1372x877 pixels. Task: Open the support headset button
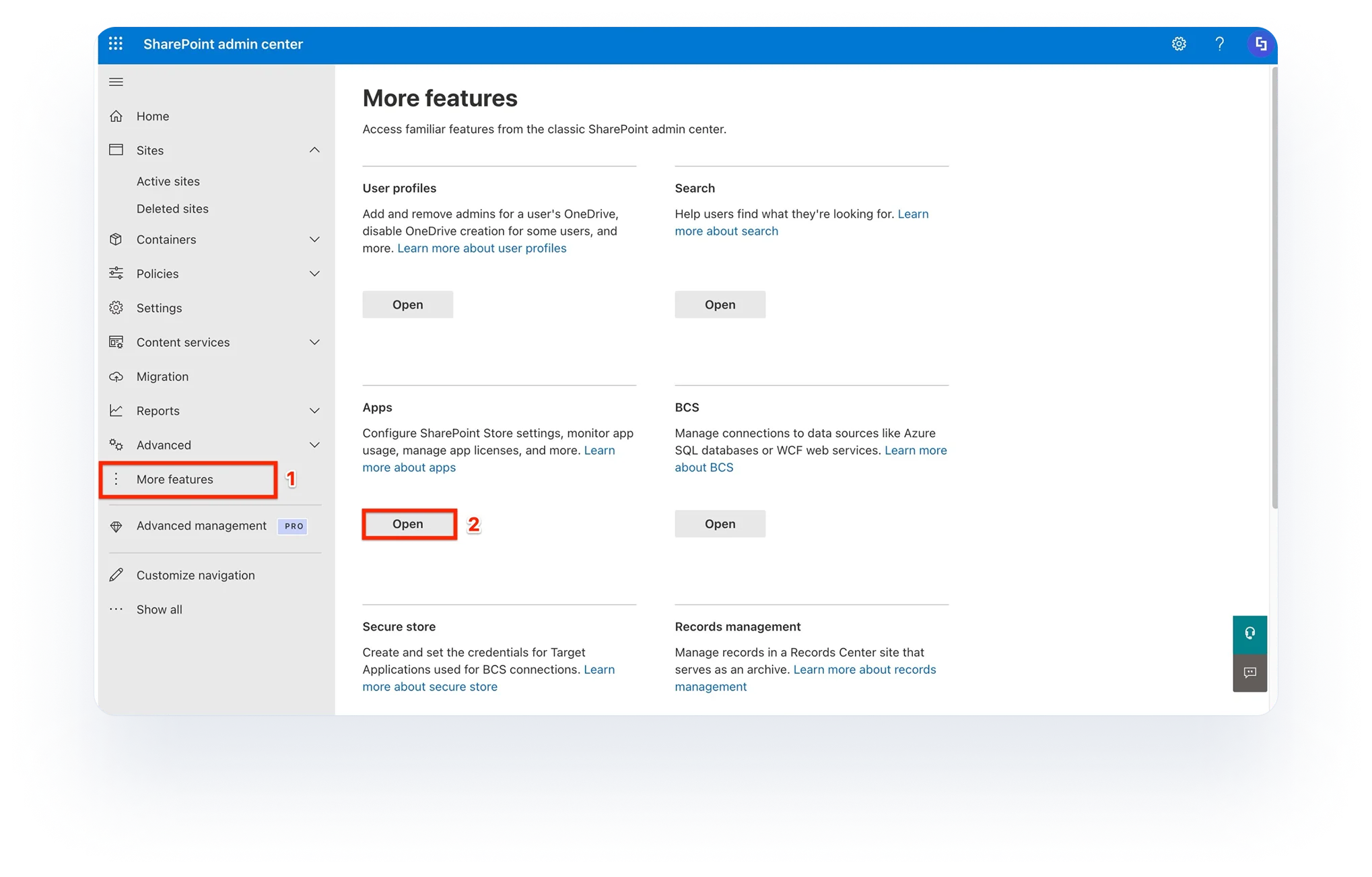[x=1250, y=634]
